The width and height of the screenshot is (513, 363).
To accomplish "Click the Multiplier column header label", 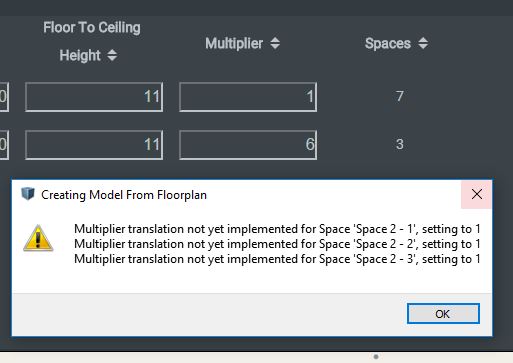I will tap(234, 43).
